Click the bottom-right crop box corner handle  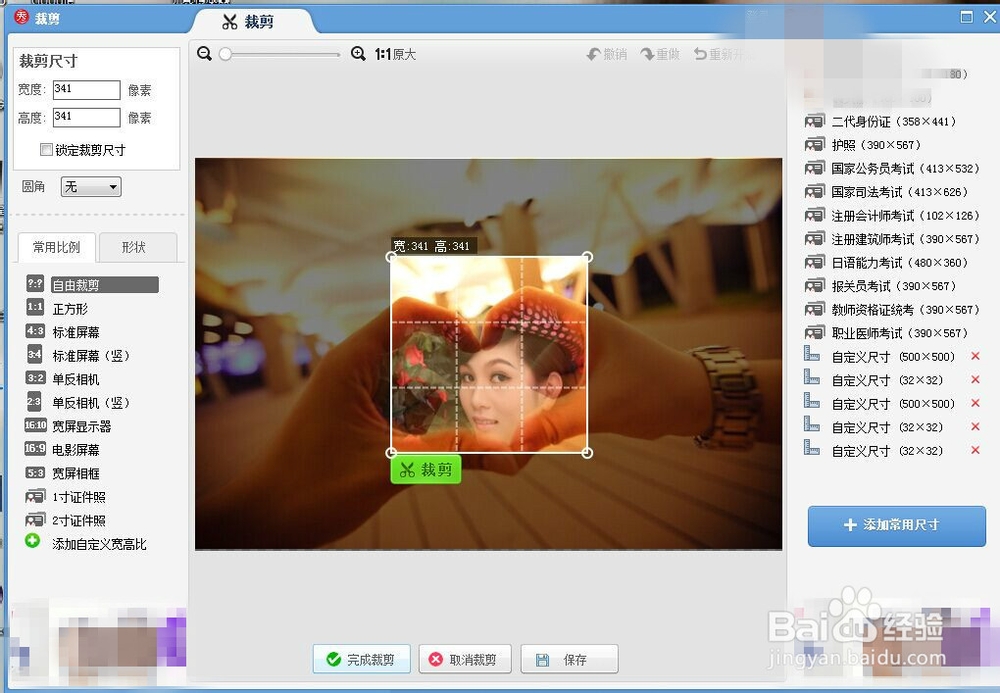[587, 453]
